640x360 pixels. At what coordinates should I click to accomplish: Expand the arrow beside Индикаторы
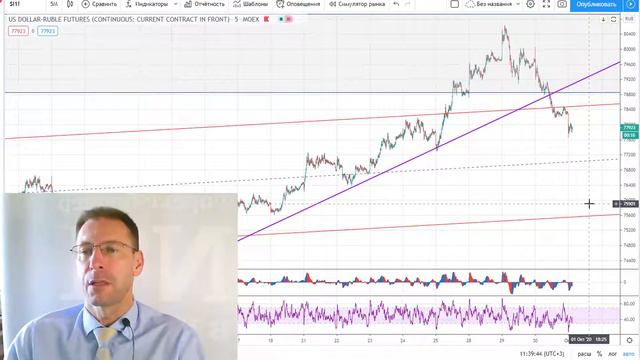coord(176,4)
